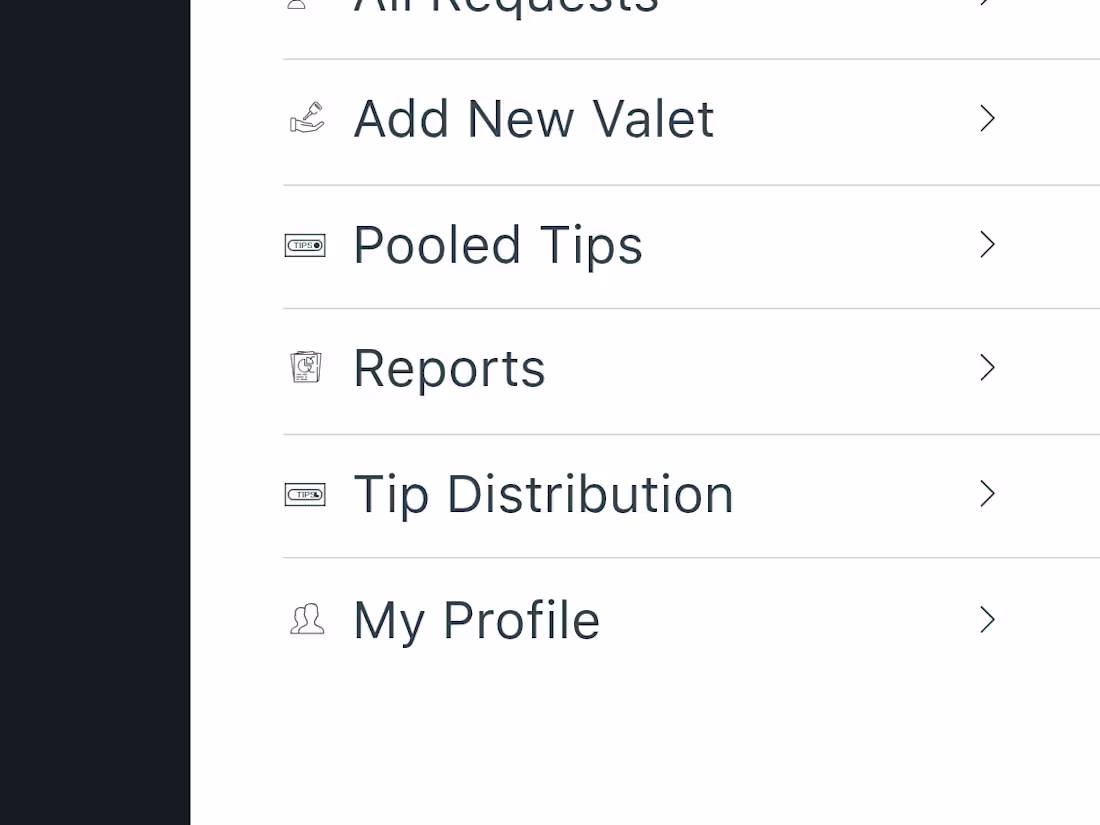Click the All Requests label
This screenshot has width=1100, height=825.
(505, 8)
